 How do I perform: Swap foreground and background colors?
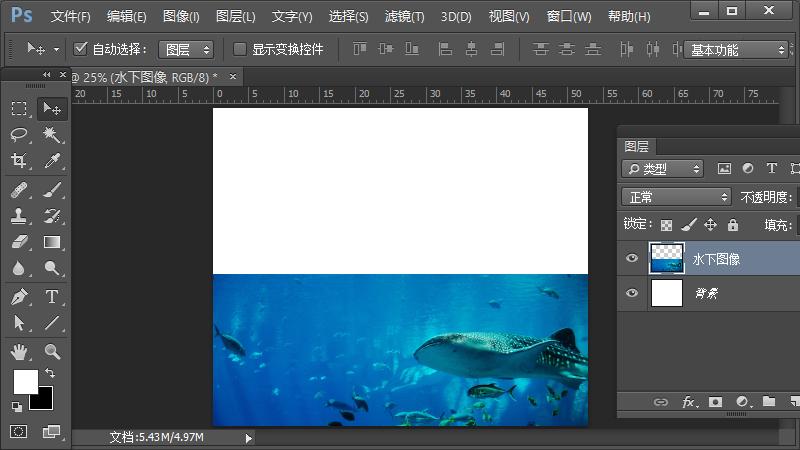pos(50,373)
